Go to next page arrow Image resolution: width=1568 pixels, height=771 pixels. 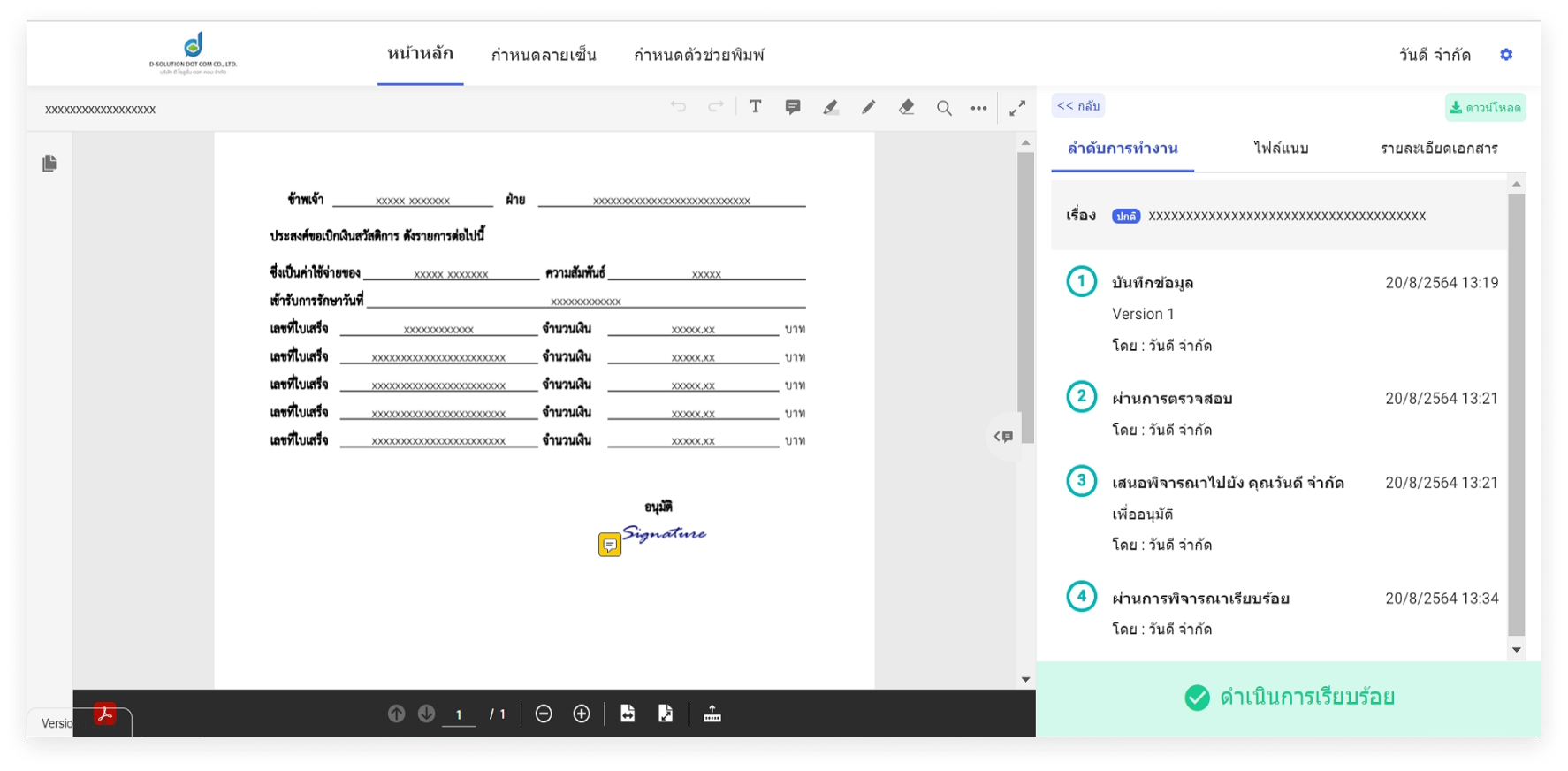point(426,714)
